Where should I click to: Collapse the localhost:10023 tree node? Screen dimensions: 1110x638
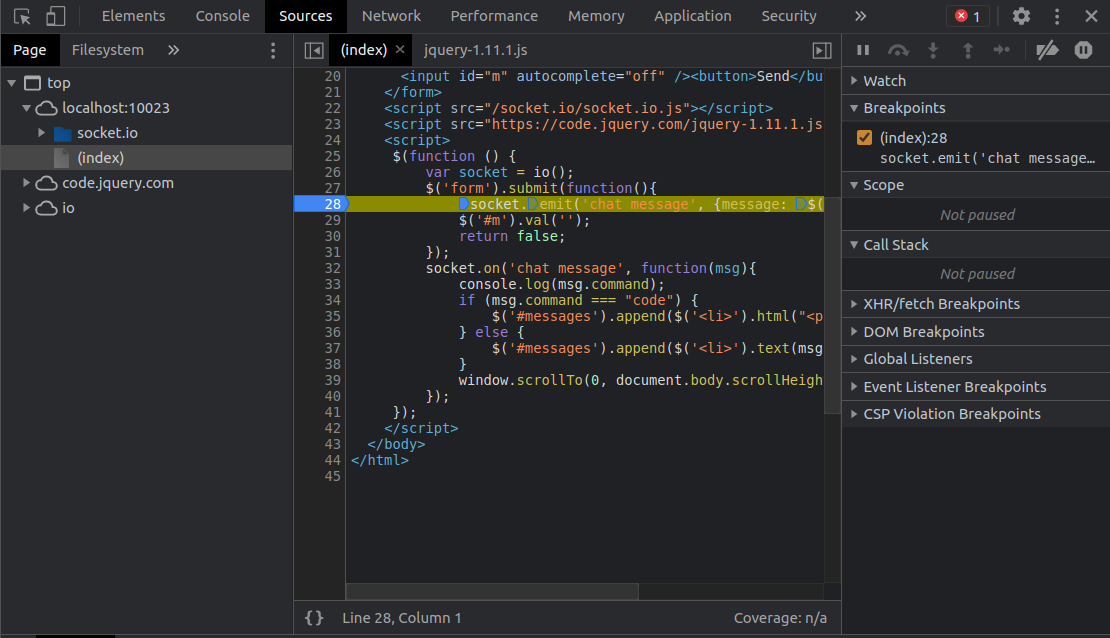coord(26,108)
